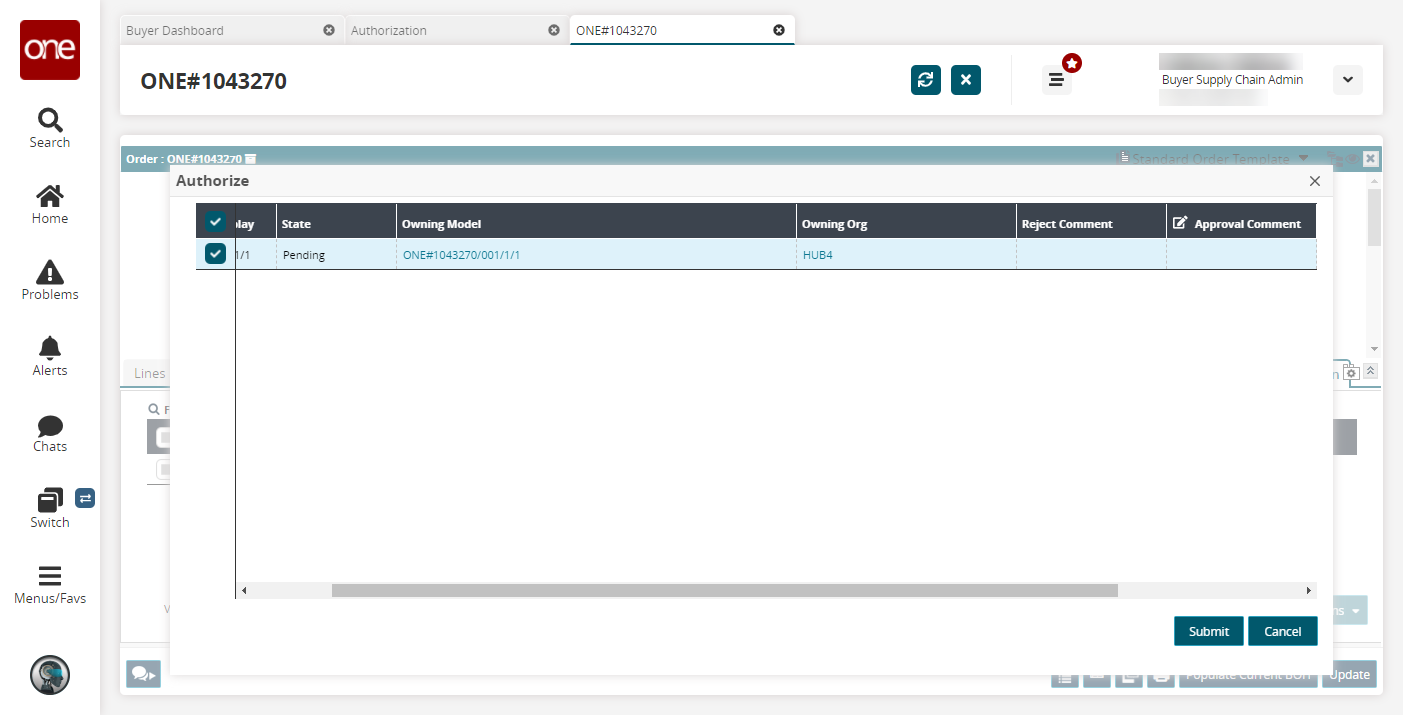Screen dimensions: 1403x715
Task: Click the Order panel scroll-down arrow
Action: (x=1374, y=349)
